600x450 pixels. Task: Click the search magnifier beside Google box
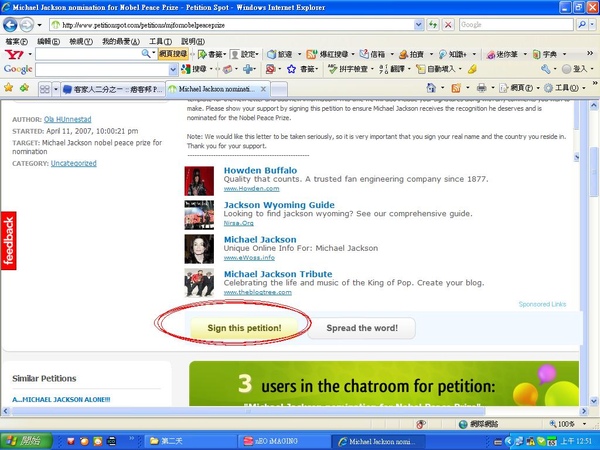tap(582, 24)
